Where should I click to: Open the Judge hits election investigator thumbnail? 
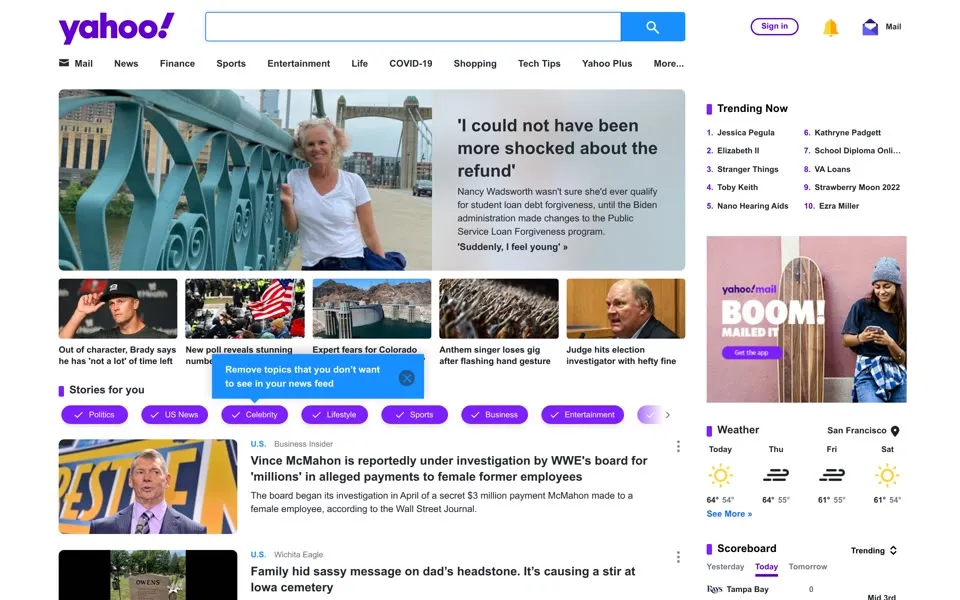click(x=626, y=309)
